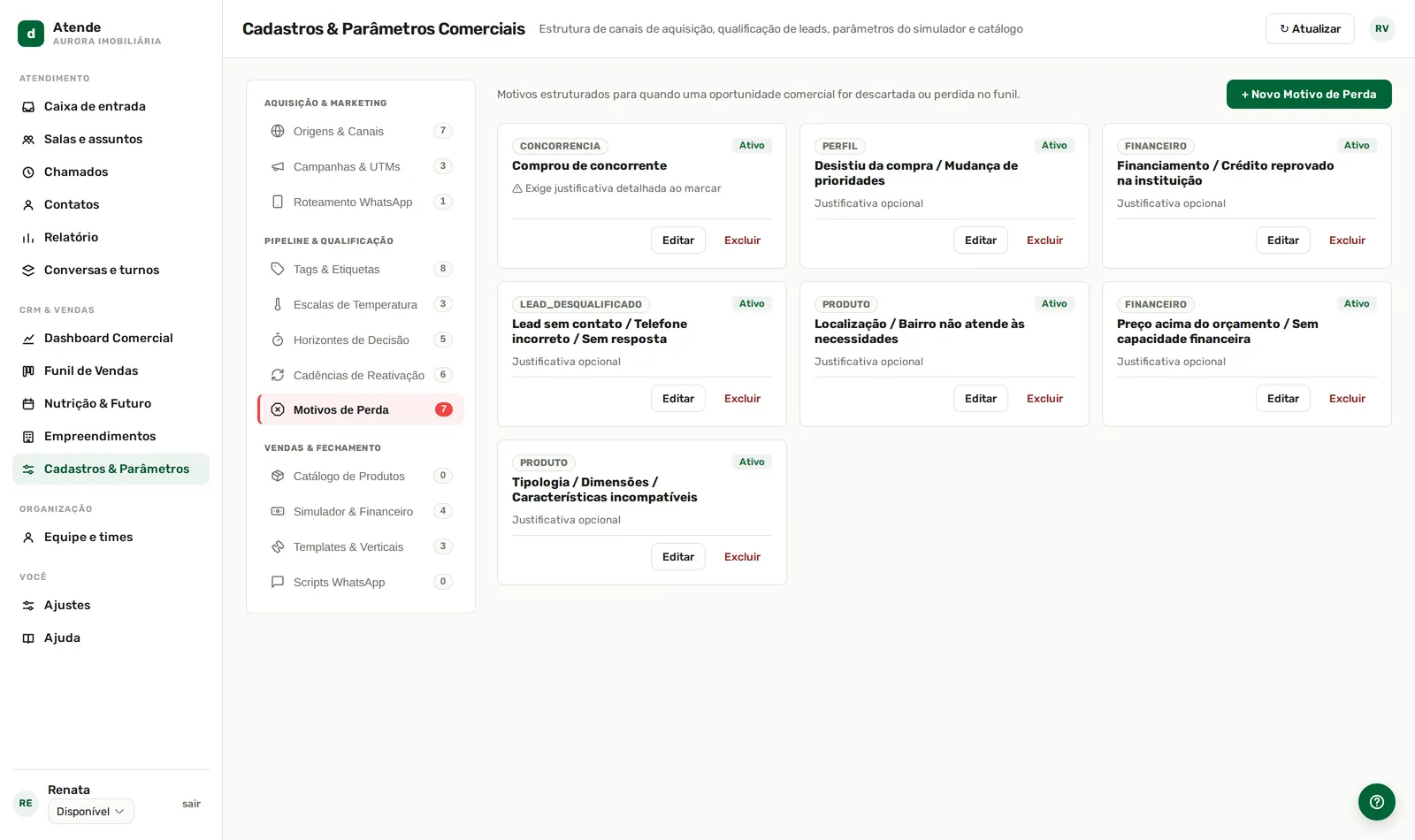This screenshot has height=840, width=1415.
Task: Click the refresh icon for Cadências de Reativação
Action: point(278,375)
